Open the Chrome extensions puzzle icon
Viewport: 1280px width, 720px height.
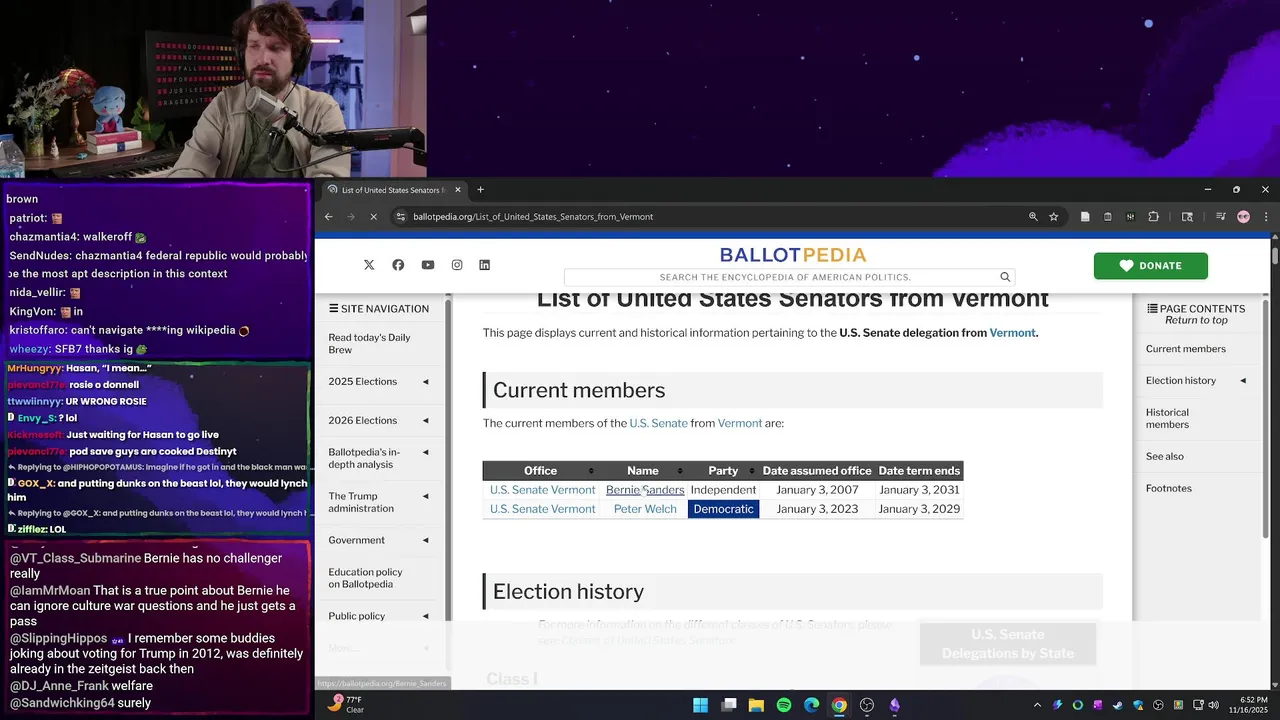1153,216
